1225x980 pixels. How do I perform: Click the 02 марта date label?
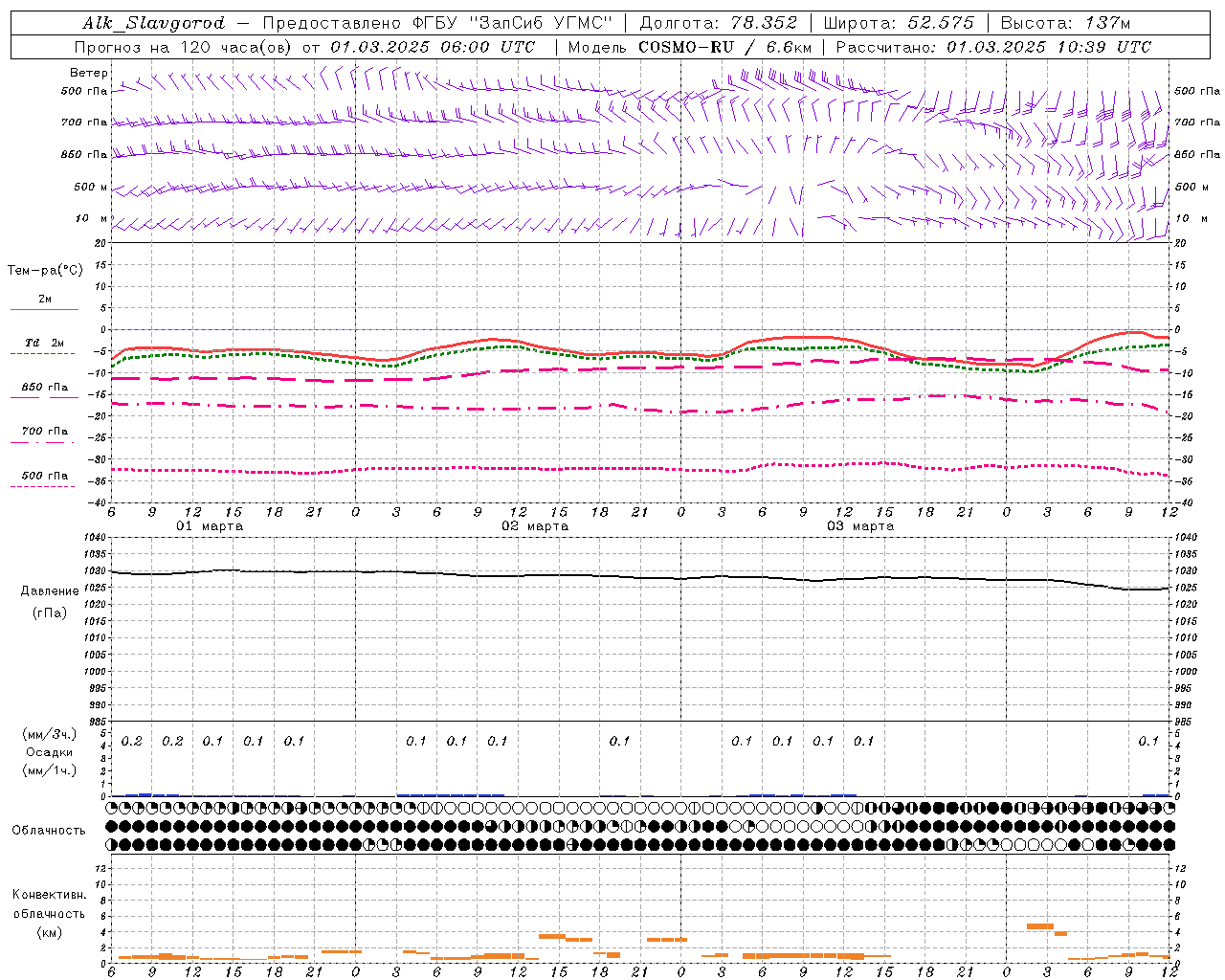point(535,526)
